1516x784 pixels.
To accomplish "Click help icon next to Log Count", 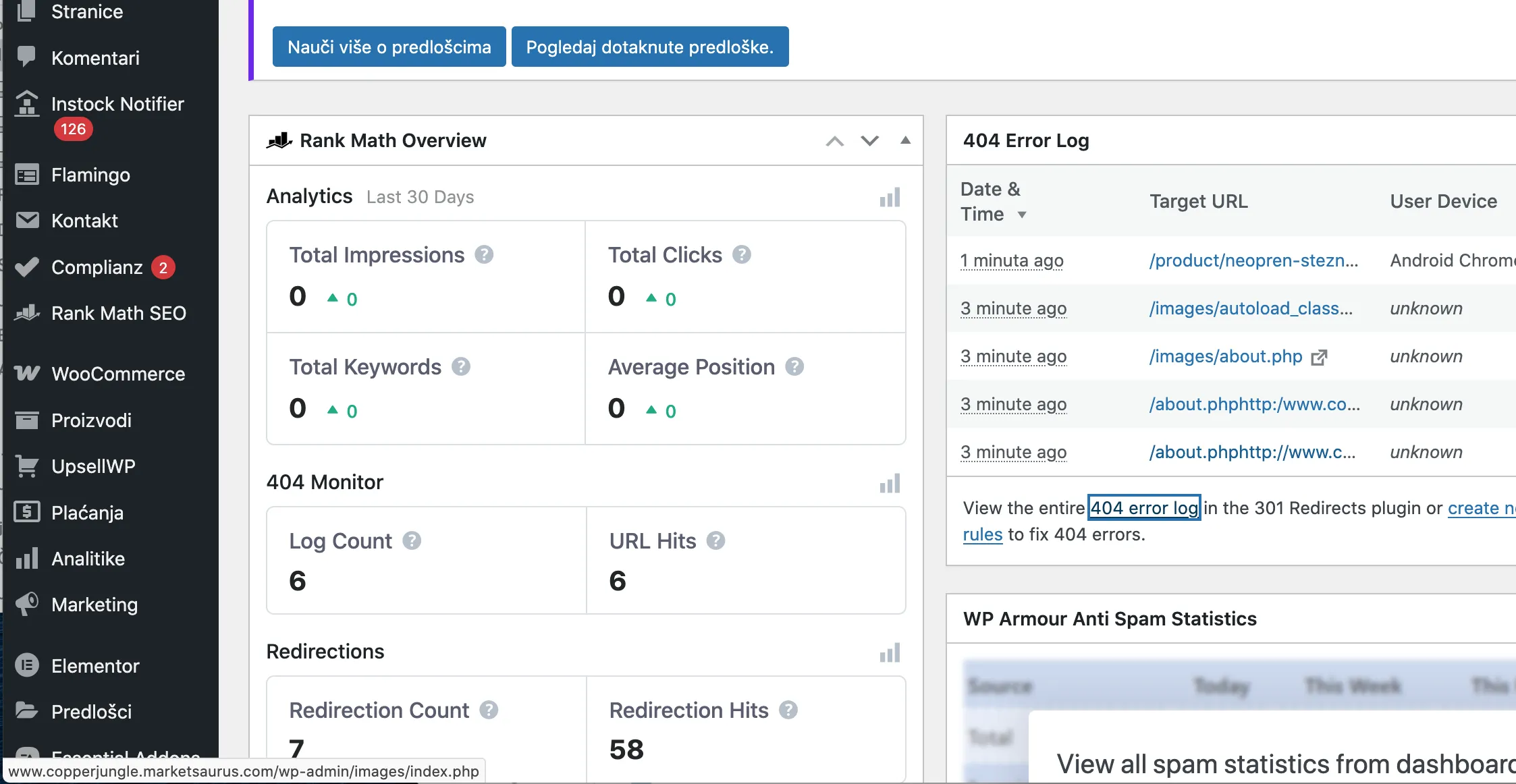I will (412, 540).
